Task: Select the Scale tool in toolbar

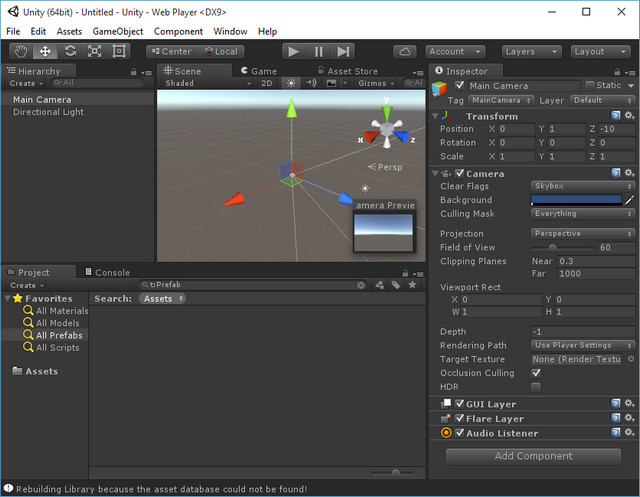Action: pyautogui.click(x=94, y=51)
